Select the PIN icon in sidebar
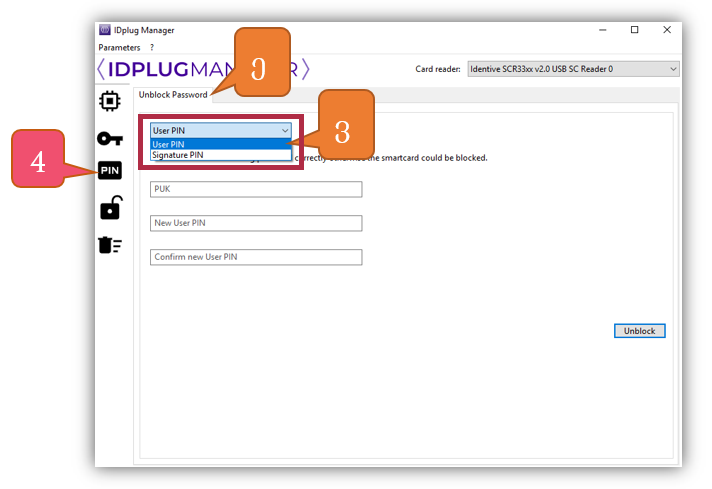 110,171
